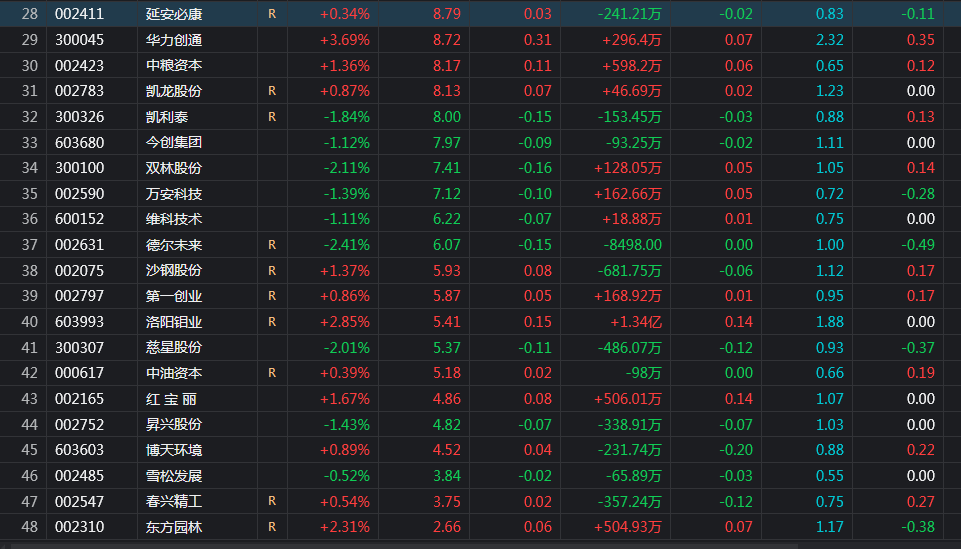The width and height of the screenshot is (961, 549).
Task: Select 博天环境 stock name
Action: (174, 450)
